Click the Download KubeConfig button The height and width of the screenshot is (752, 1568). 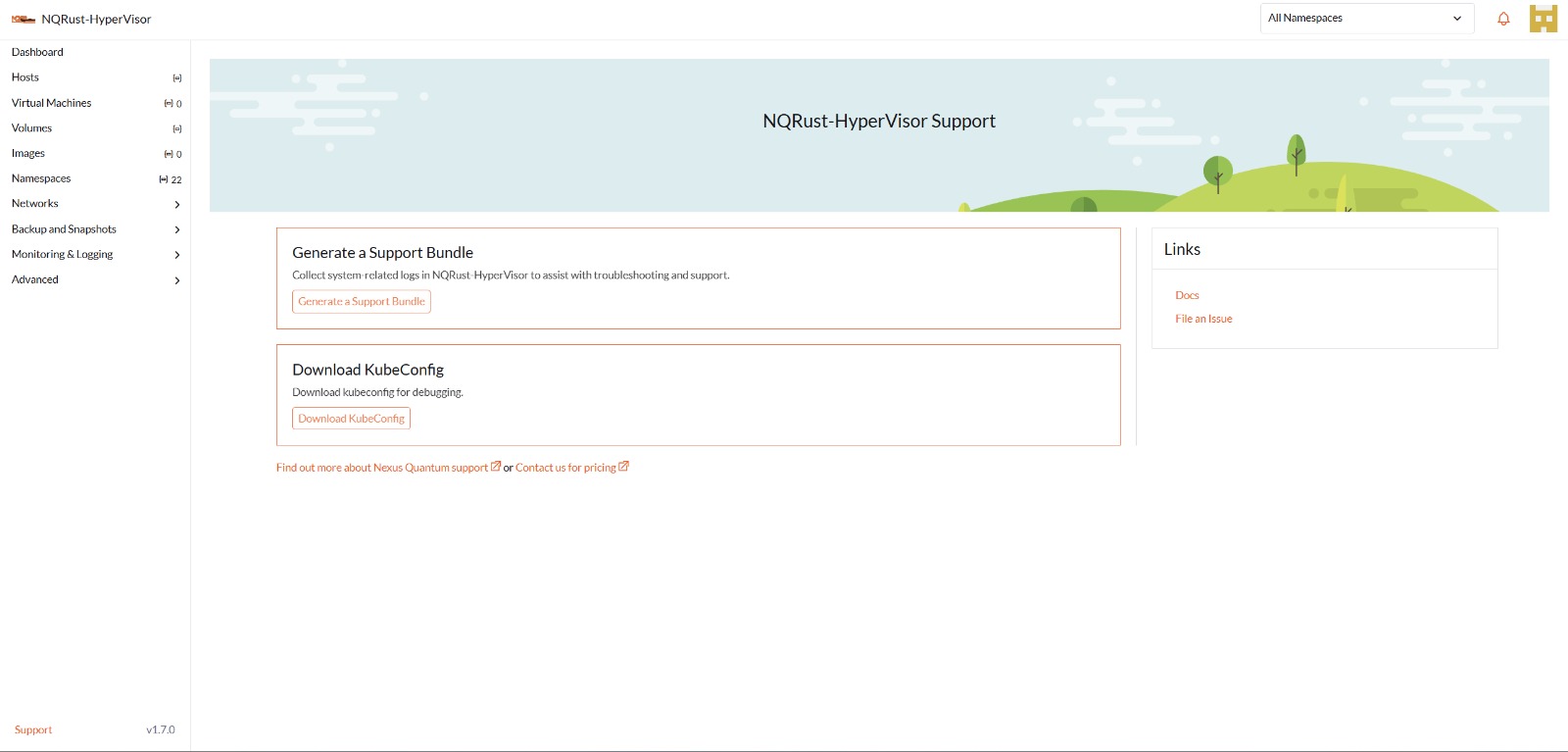[351, 419]
